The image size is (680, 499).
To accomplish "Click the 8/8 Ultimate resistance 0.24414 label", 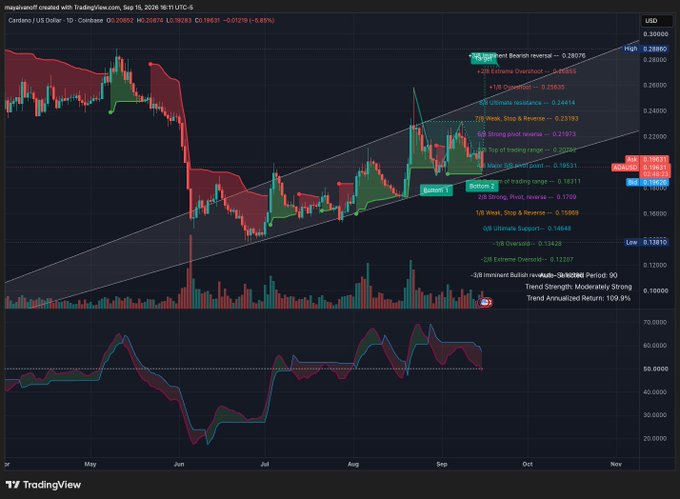I will 527,103.
